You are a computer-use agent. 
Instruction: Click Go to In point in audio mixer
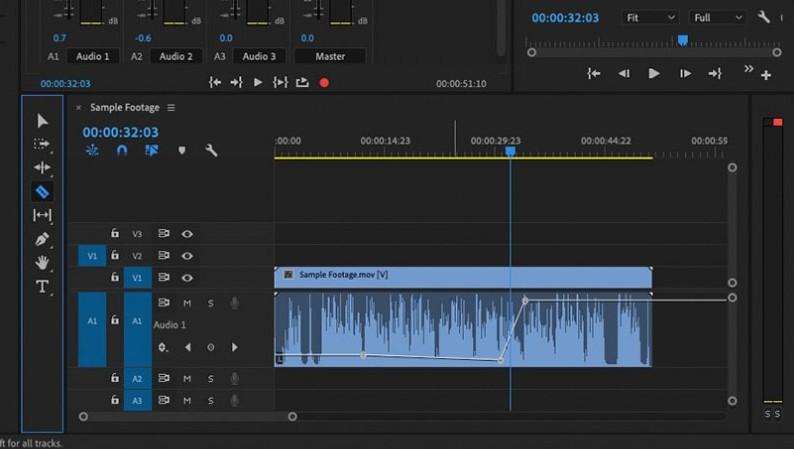tap(215, 83)
